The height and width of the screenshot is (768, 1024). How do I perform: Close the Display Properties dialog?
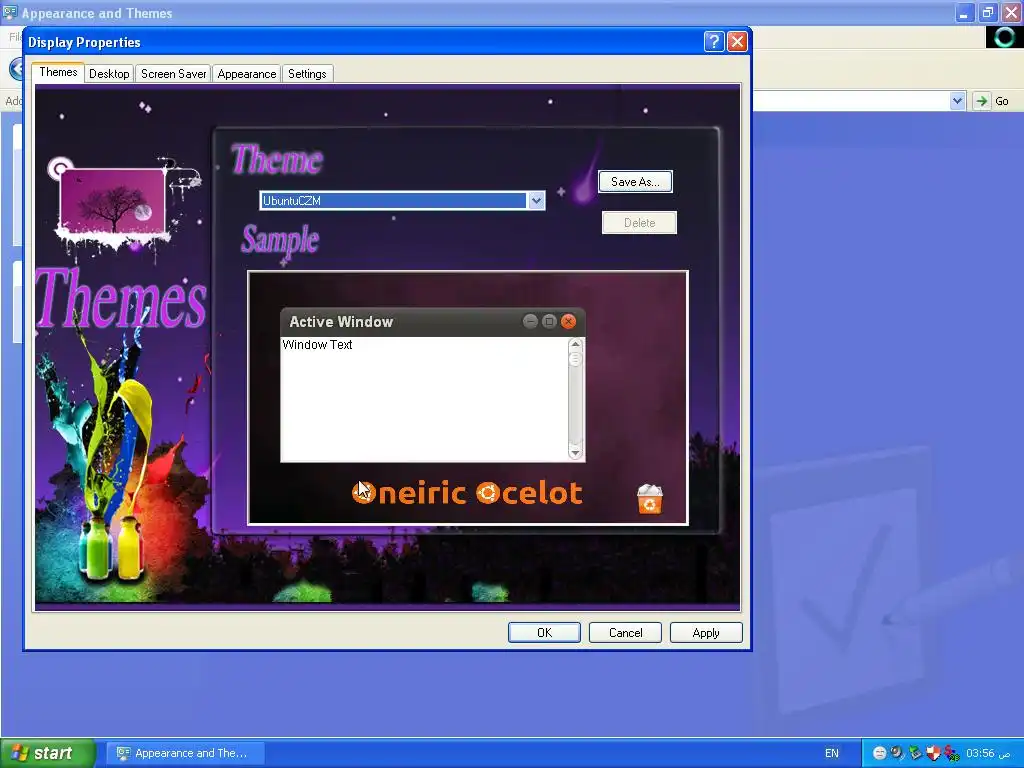(x=737, y=42)
